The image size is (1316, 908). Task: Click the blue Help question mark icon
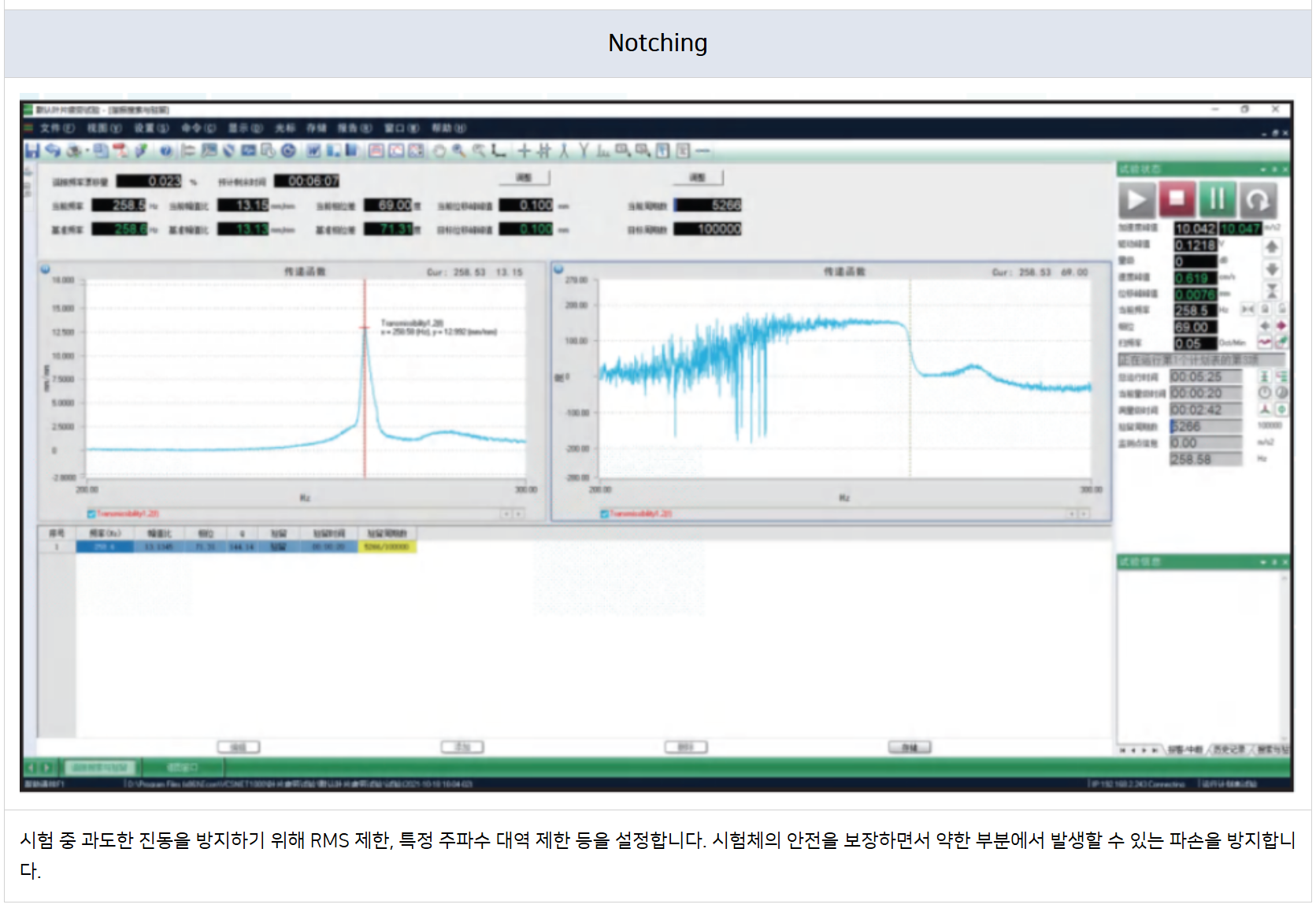pyautogui.click(x=165, y=150)
